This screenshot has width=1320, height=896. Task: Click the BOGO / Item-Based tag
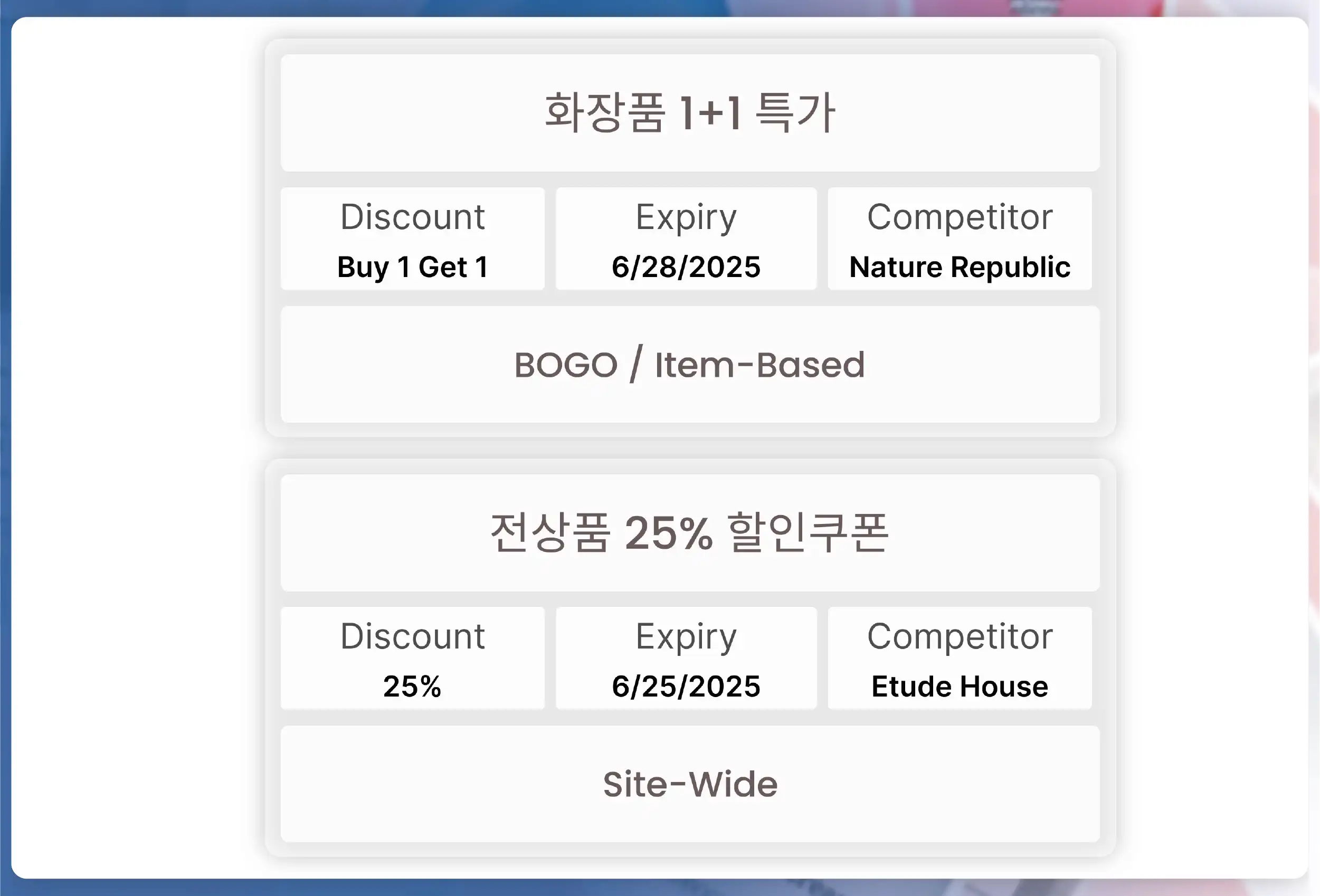tap(689, 365)
